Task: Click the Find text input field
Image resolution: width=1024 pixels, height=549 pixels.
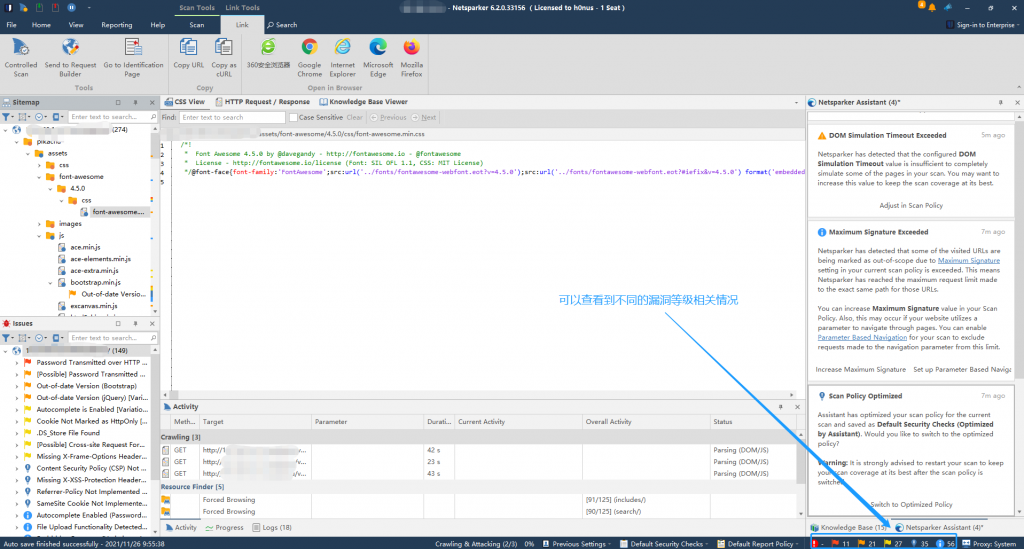Action: tap(232, 118)
